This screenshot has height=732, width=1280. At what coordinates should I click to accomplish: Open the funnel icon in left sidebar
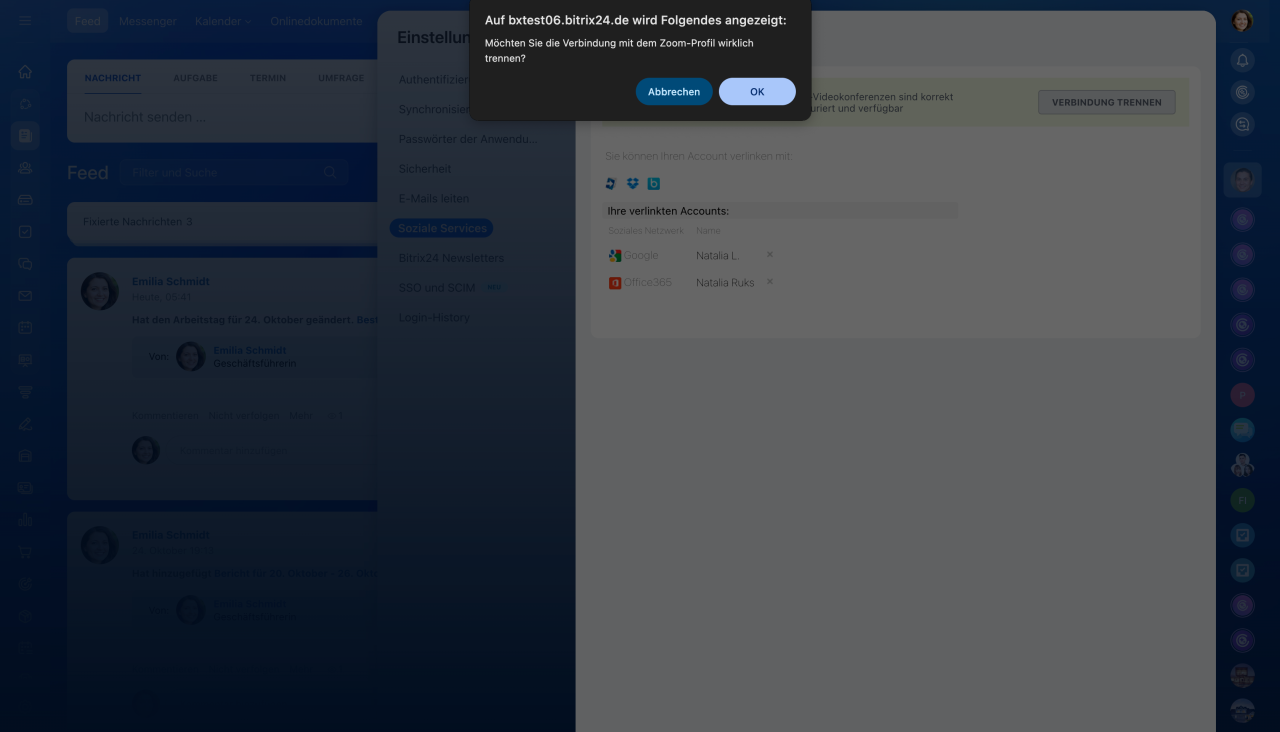(25, 392)
